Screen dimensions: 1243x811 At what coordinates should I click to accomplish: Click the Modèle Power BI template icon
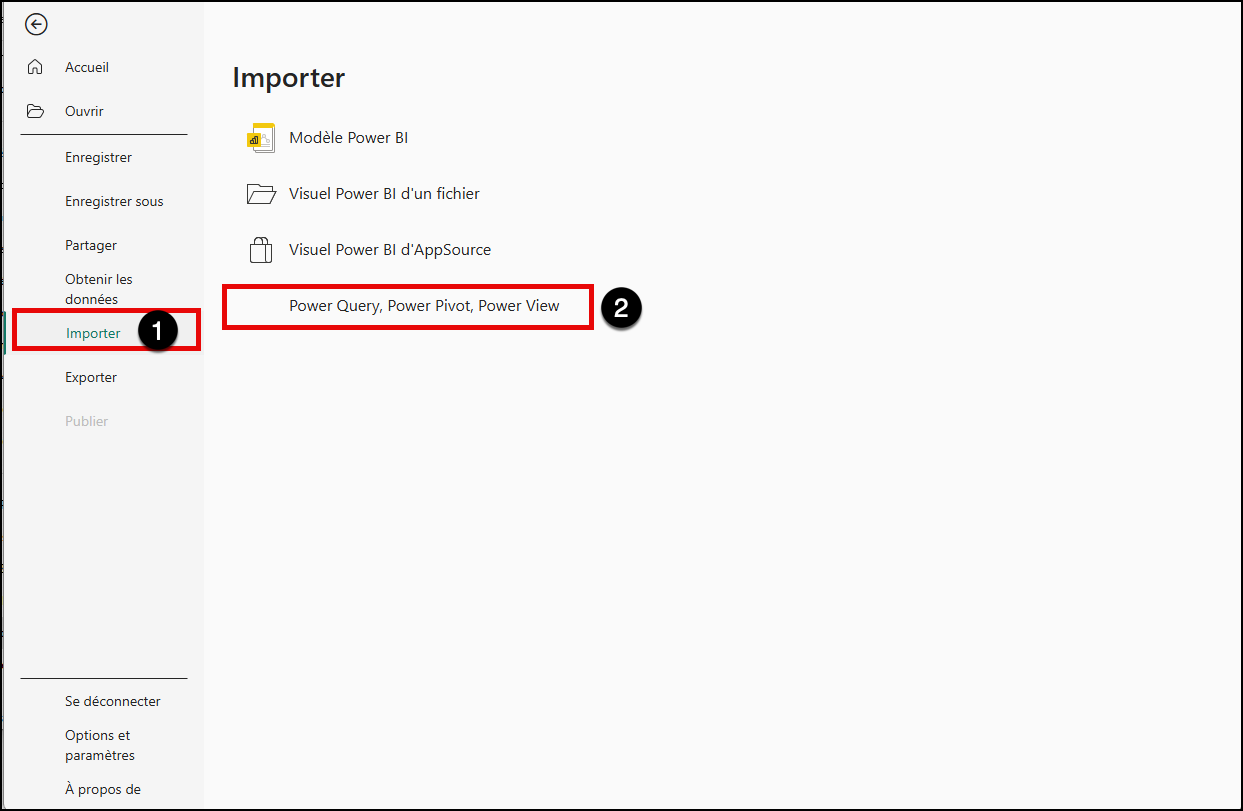click(x=260, y=138)
